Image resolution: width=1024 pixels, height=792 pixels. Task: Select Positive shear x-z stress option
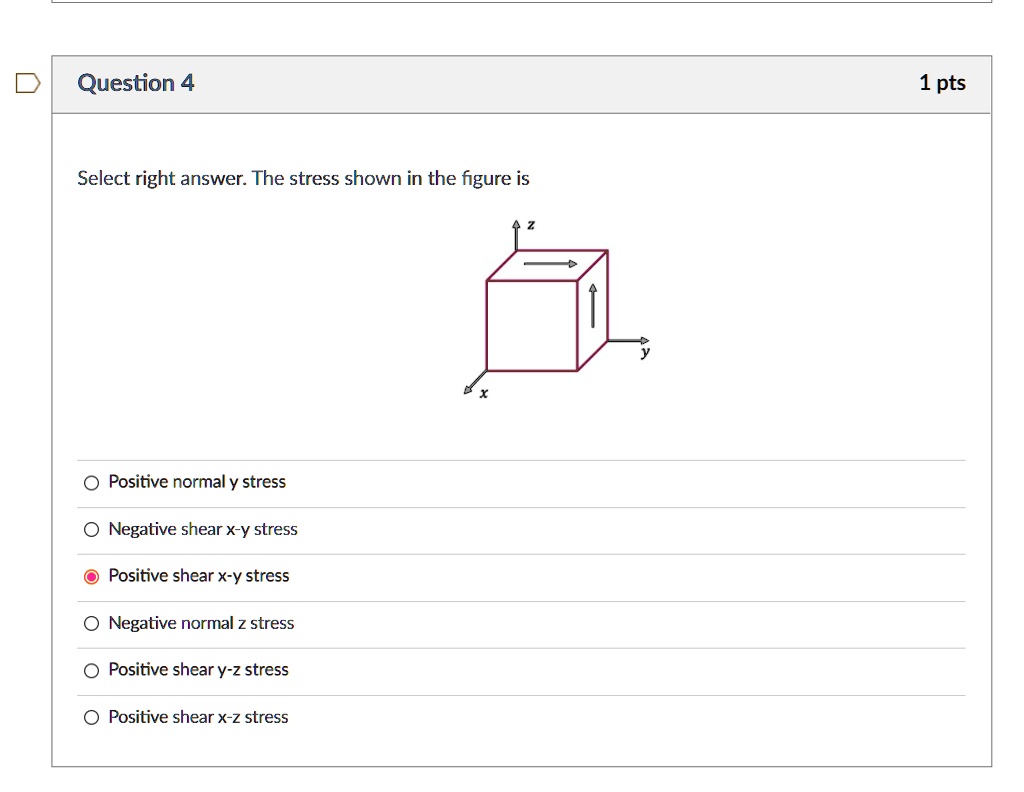(91, 716)
